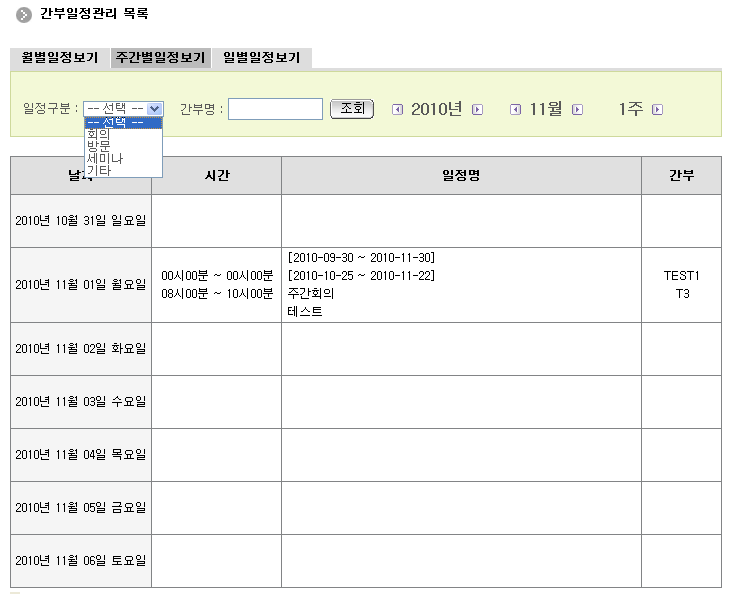Select the 주간별일정보기 tab

[x=160, y=58]
